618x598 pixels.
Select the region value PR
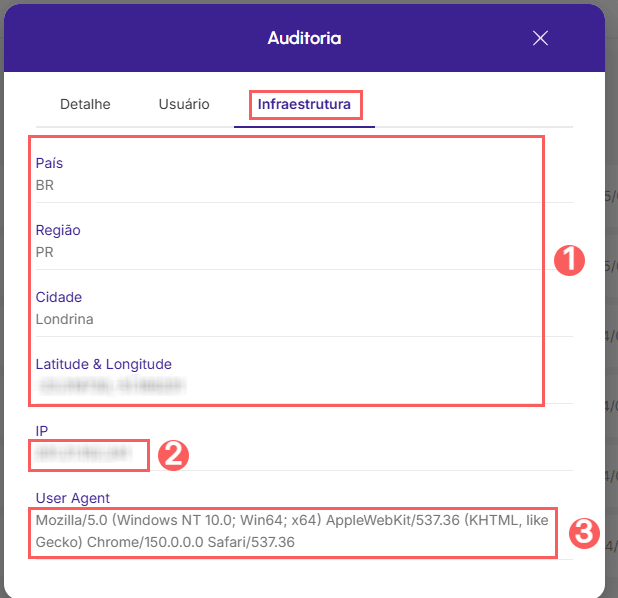point(45,252)
